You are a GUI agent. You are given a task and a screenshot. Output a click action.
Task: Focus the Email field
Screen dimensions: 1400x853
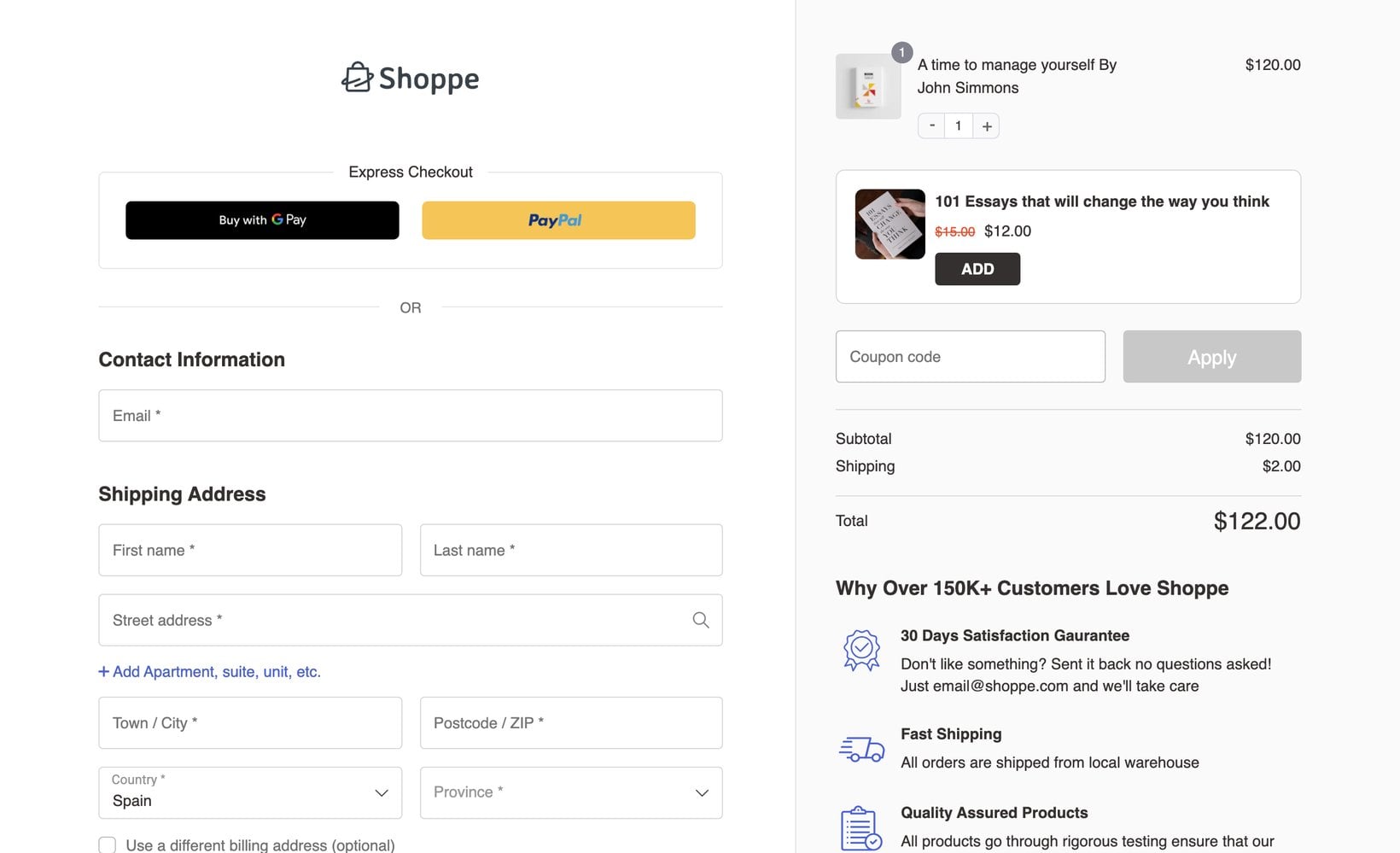(411, 416)
